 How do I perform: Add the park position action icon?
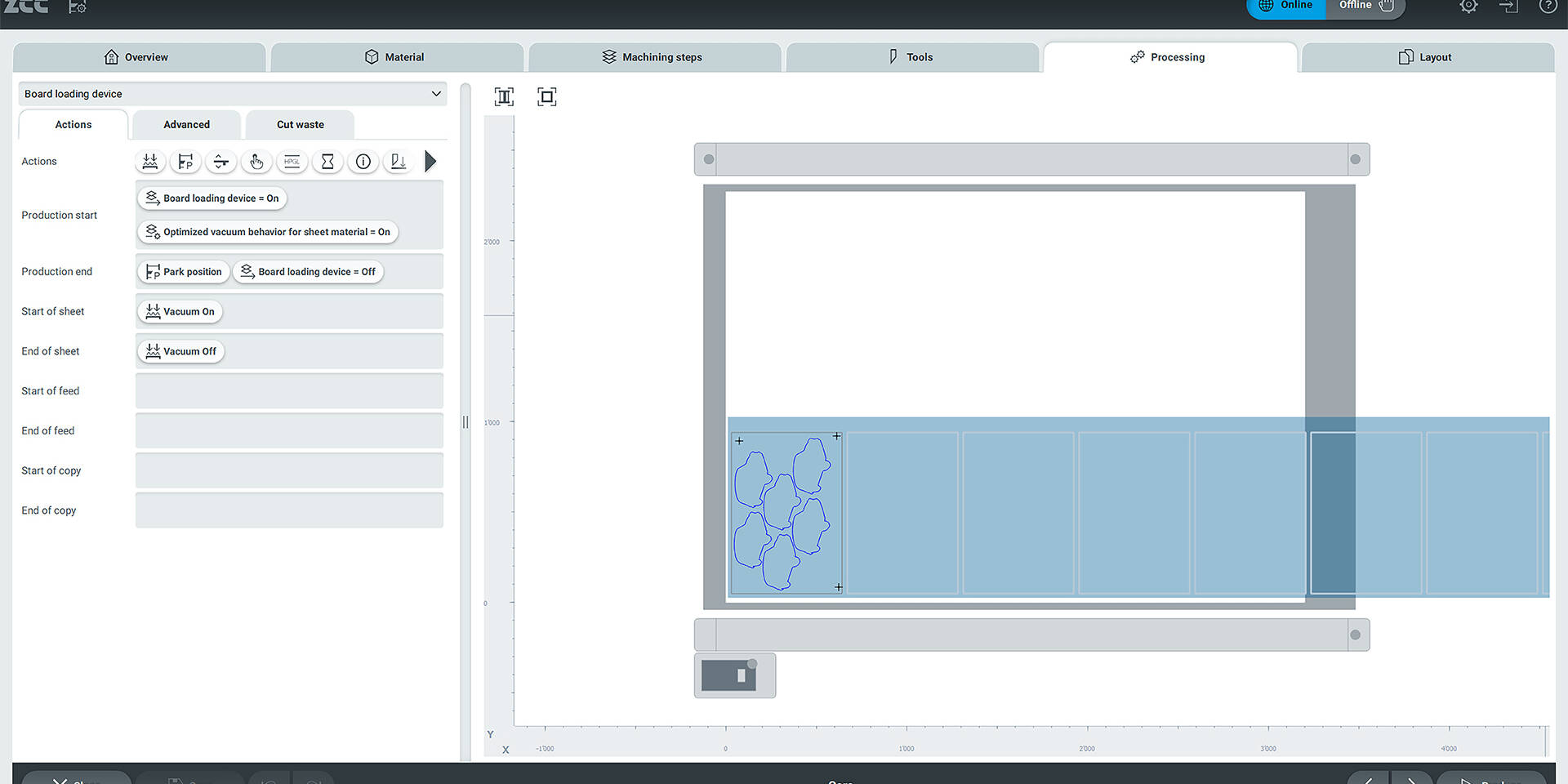(x=185, y=162)
